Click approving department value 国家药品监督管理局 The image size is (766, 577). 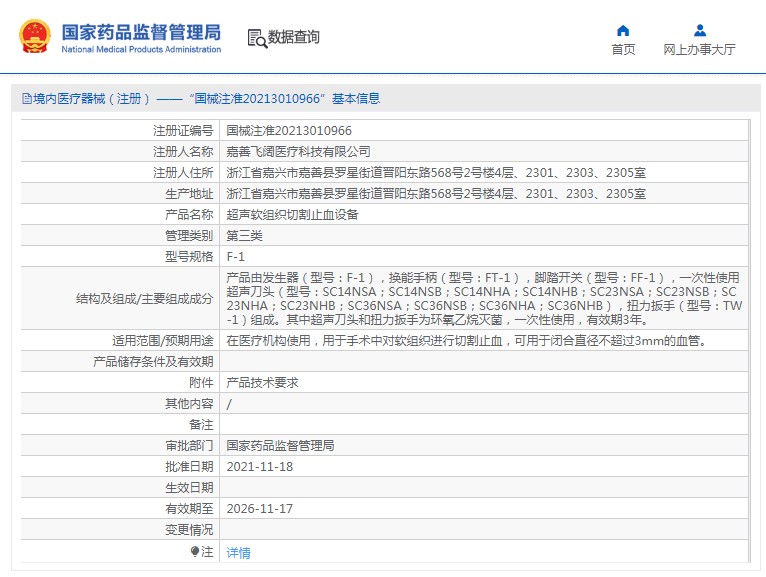[x=280, y=446]
